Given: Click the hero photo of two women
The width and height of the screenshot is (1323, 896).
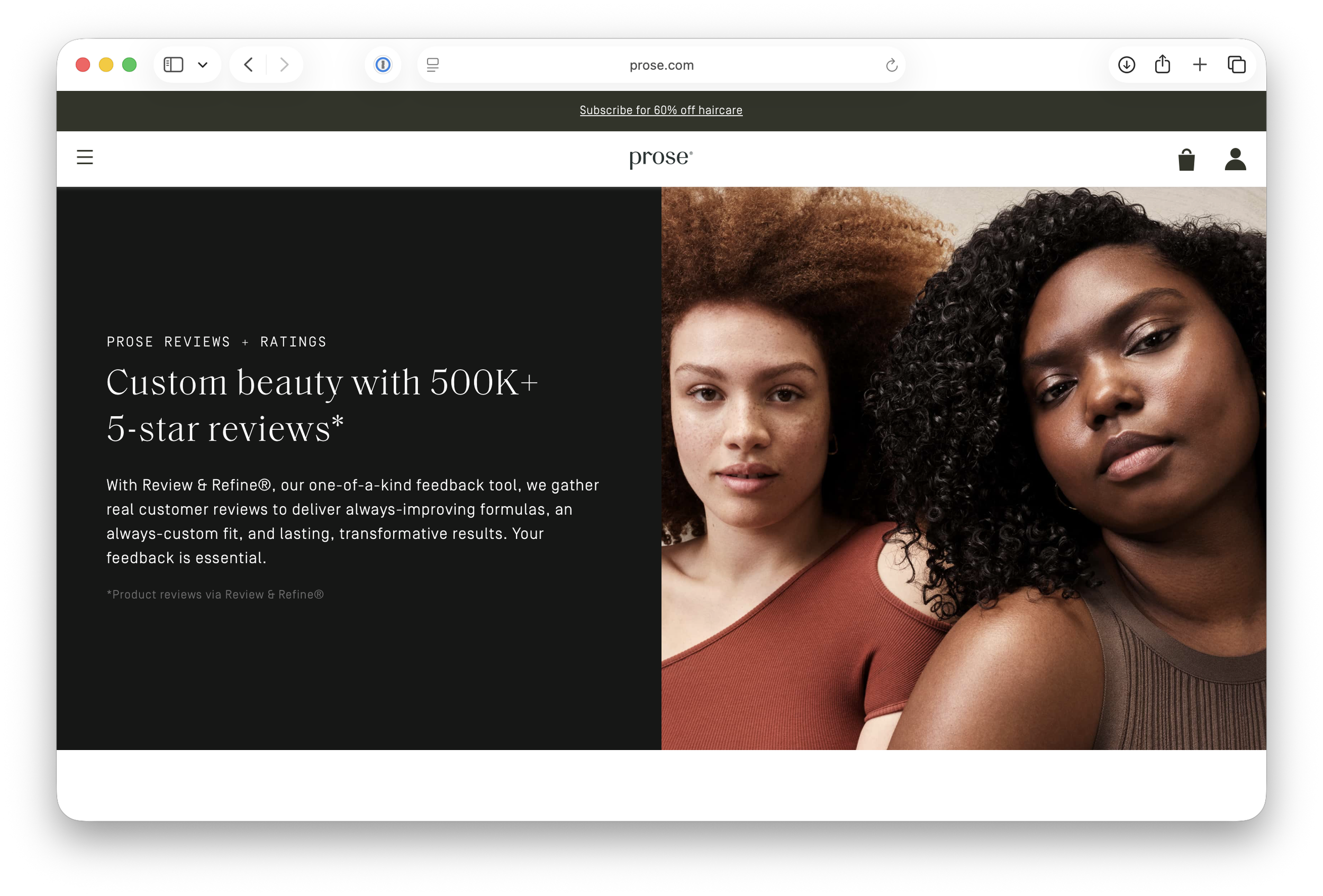Looking at the screenshot, I should [963, 468].
